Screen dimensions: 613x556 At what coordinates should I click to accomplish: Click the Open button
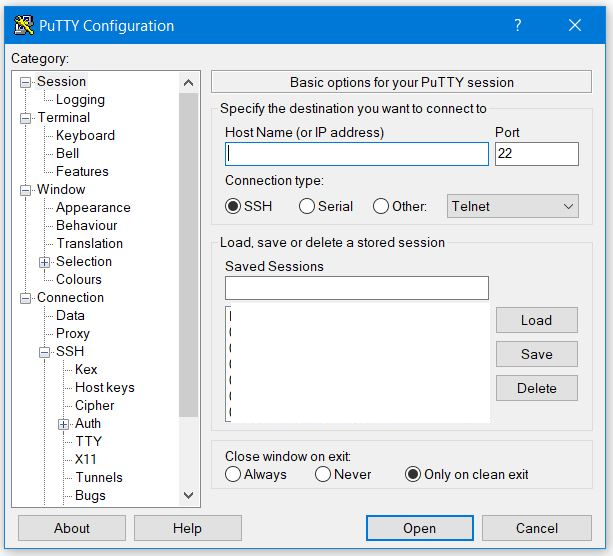pos(419,528)
